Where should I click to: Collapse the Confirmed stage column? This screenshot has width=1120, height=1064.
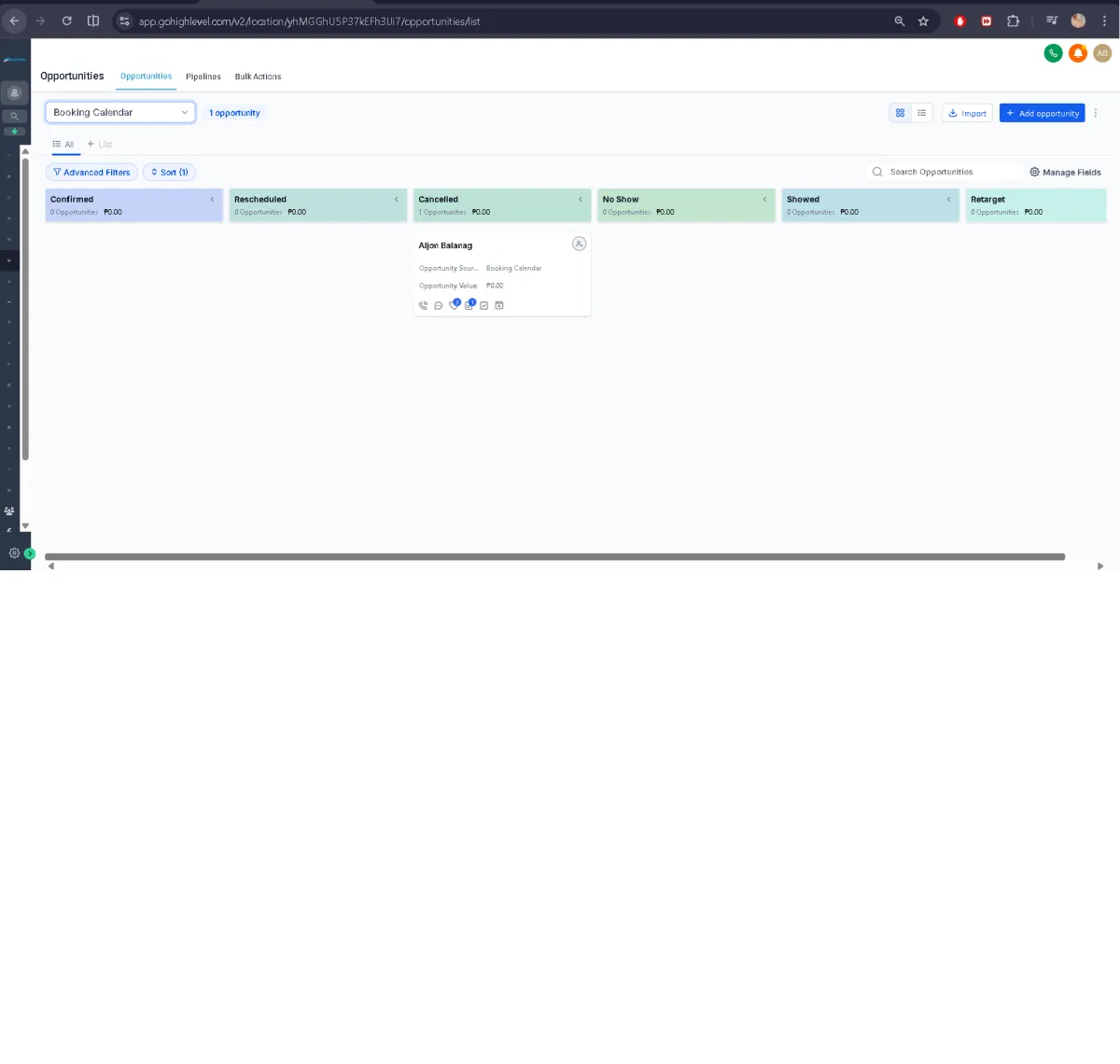pos(212,199)
